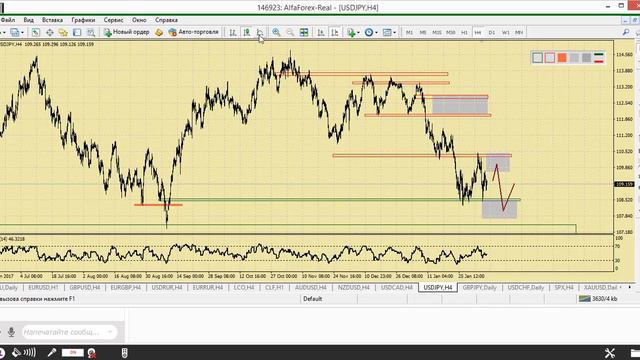
Task: Select the first light-gray outlined swatch on chart
Action: [x=538, y=58]
